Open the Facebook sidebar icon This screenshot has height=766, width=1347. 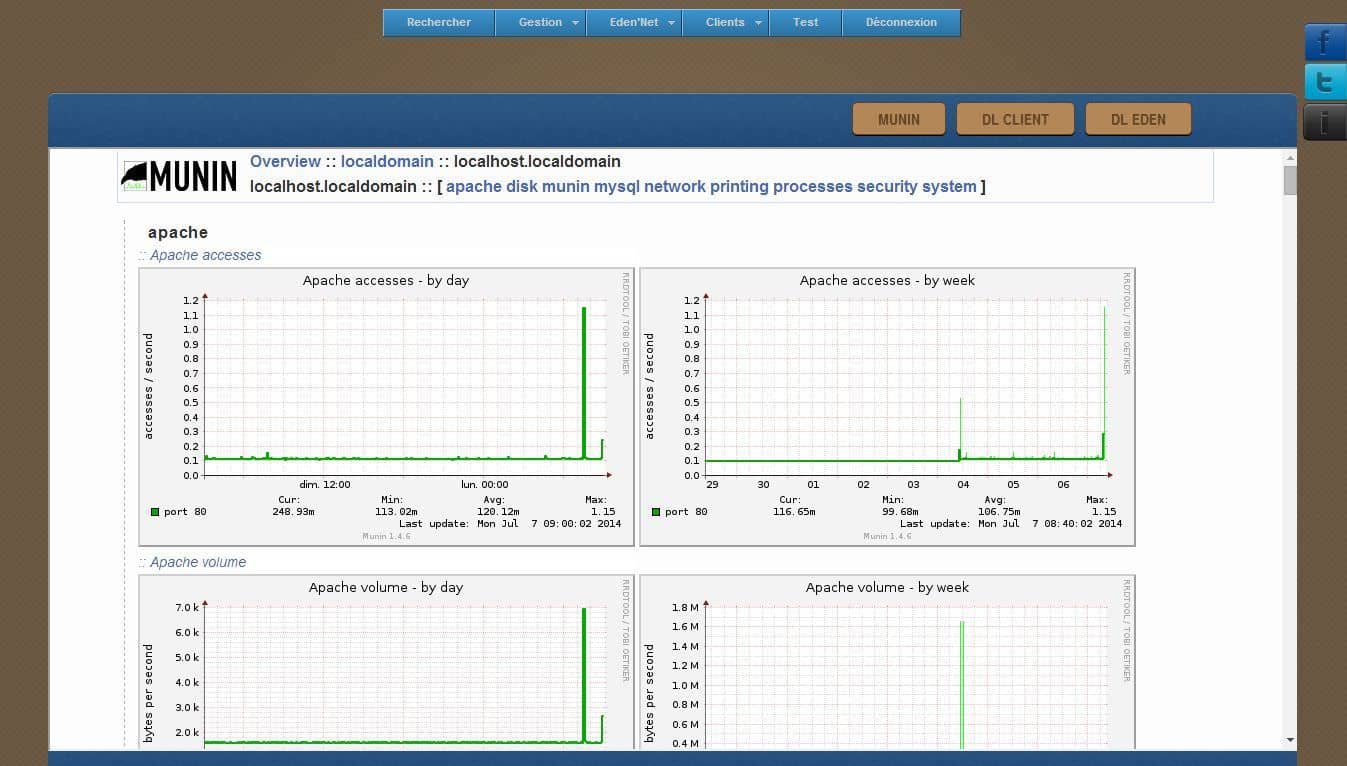pos(1325,42)
